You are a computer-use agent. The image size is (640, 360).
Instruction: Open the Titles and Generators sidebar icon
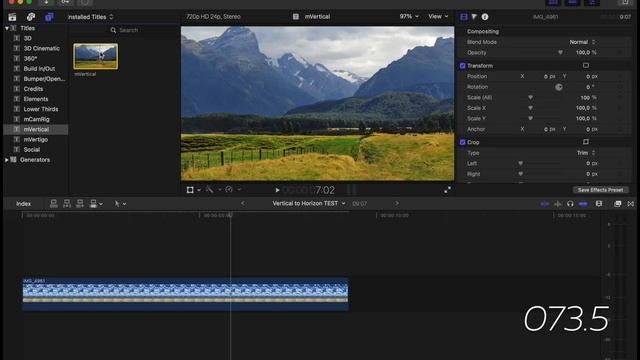pos(49,17)
